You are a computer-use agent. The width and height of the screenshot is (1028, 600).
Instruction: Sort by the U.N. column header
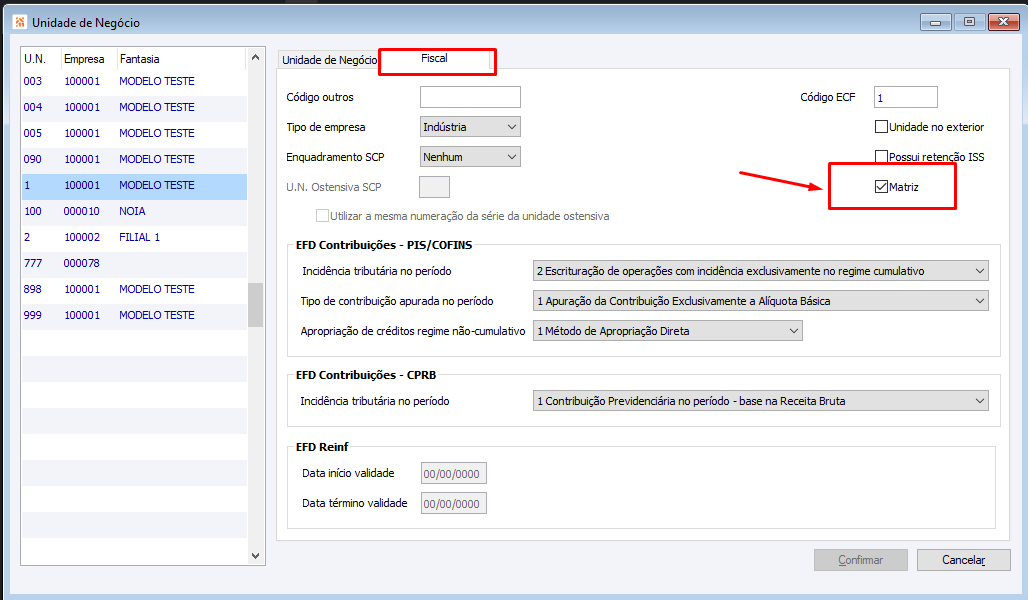[x=41, y=59]
